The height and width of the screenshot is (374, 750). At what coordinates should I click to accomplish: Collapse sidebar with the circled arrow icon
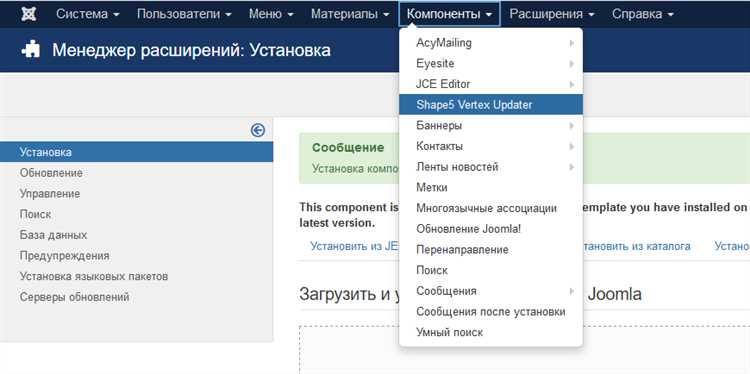[x=258, y=130]
